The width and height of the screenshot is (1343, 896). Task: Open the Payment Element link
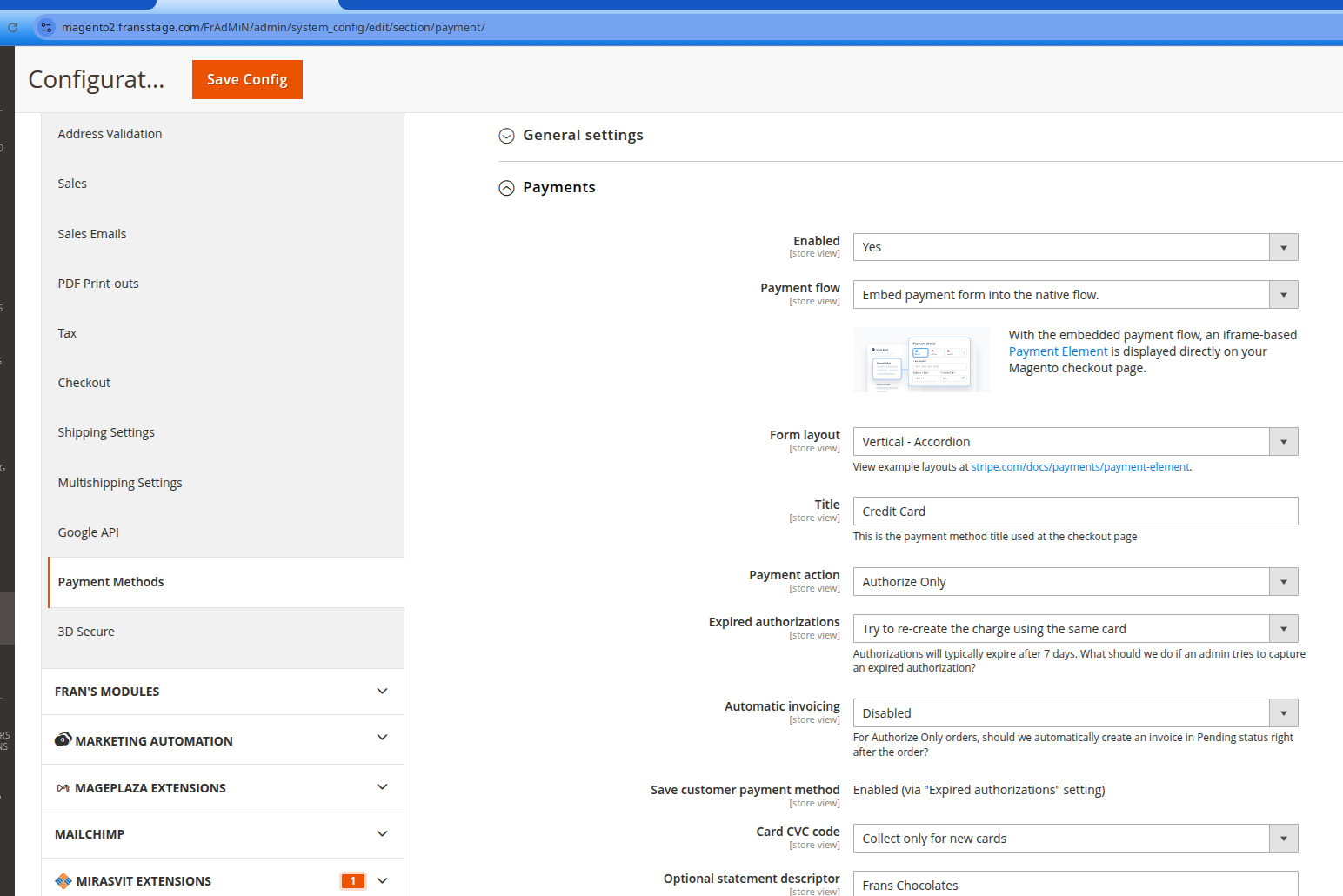1058,351
